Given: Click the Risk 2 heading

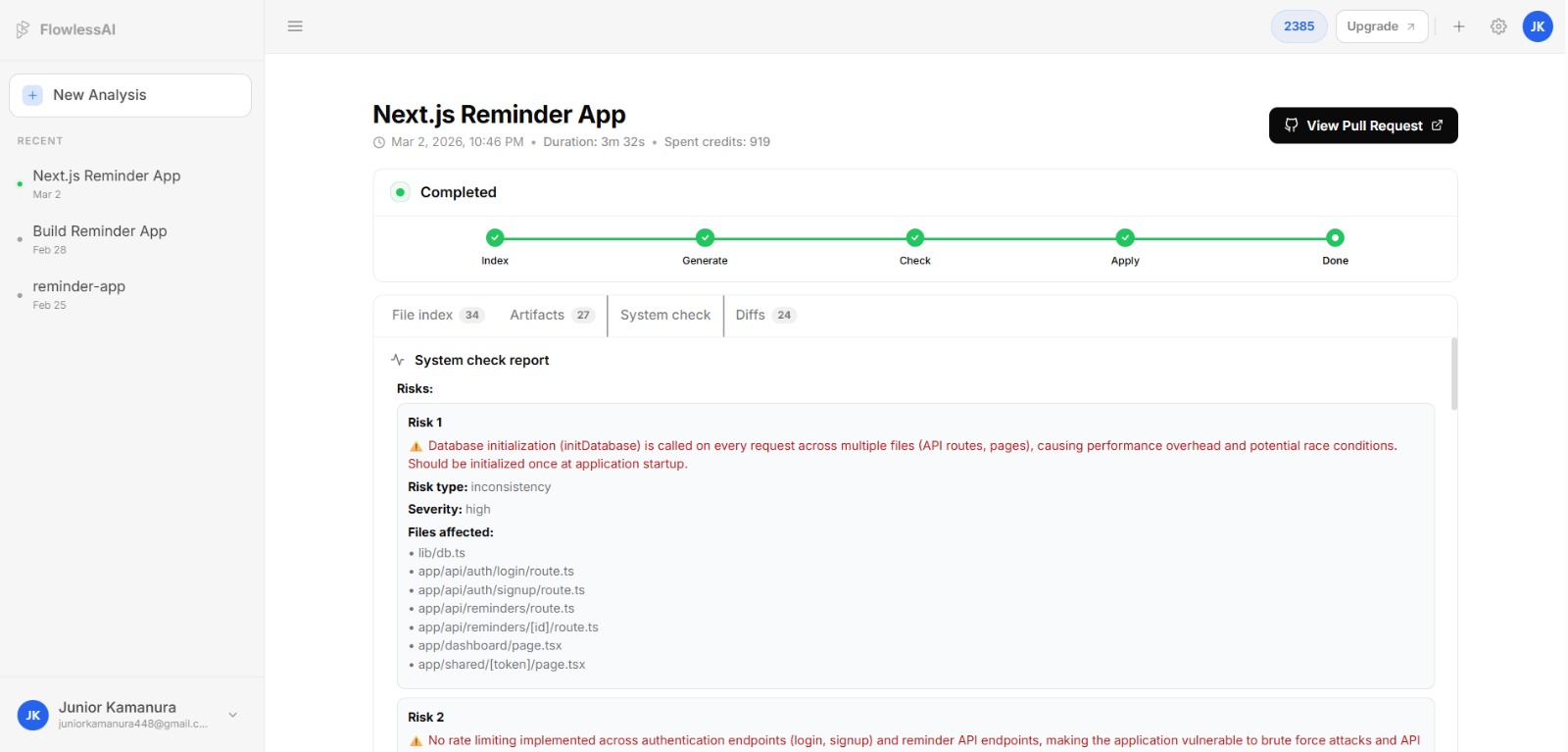Looking at the screenshot, I should 426,718.
